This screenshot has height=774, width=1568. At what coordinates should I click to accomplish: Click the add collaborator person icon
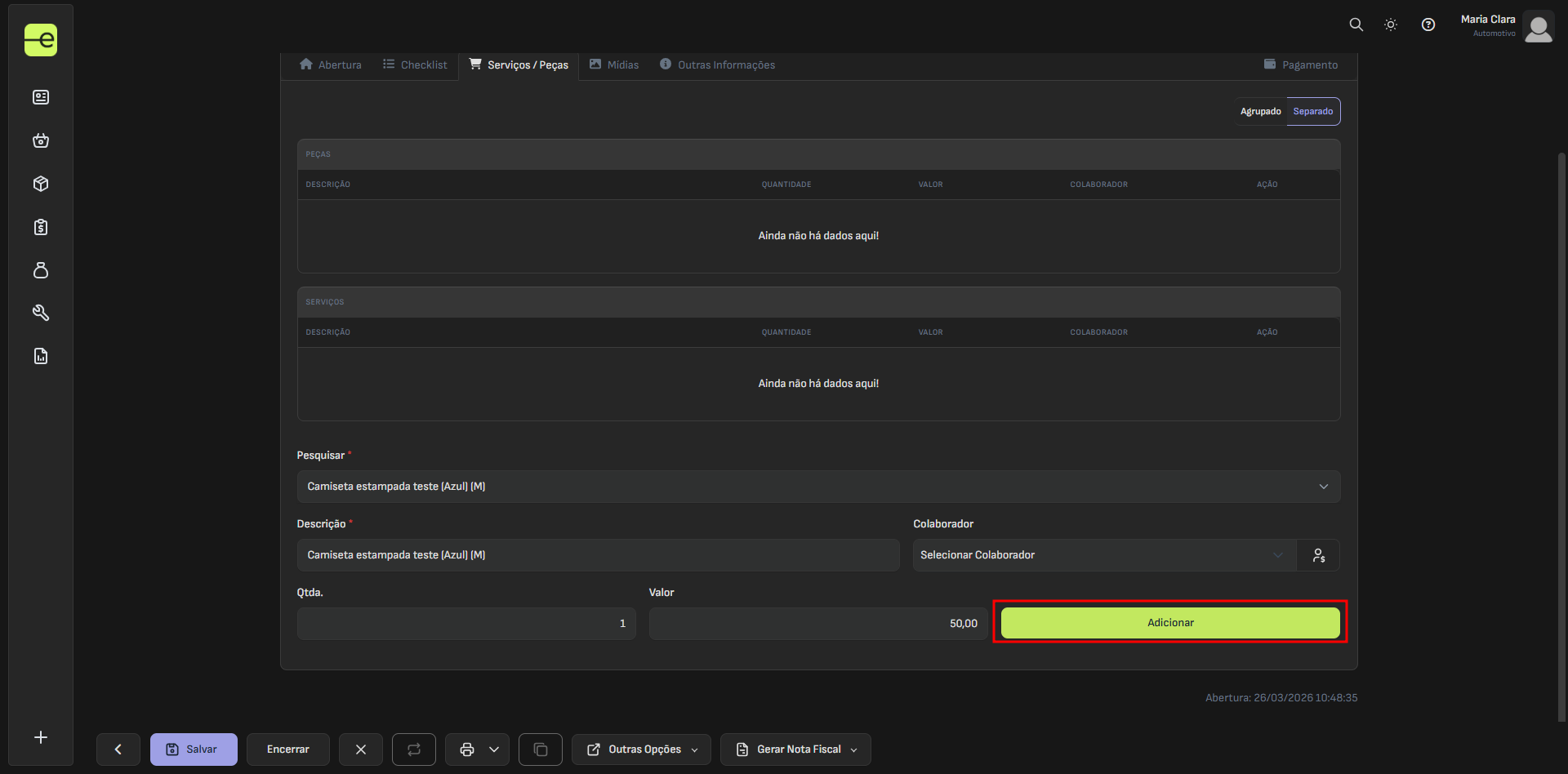(1318, 555)
